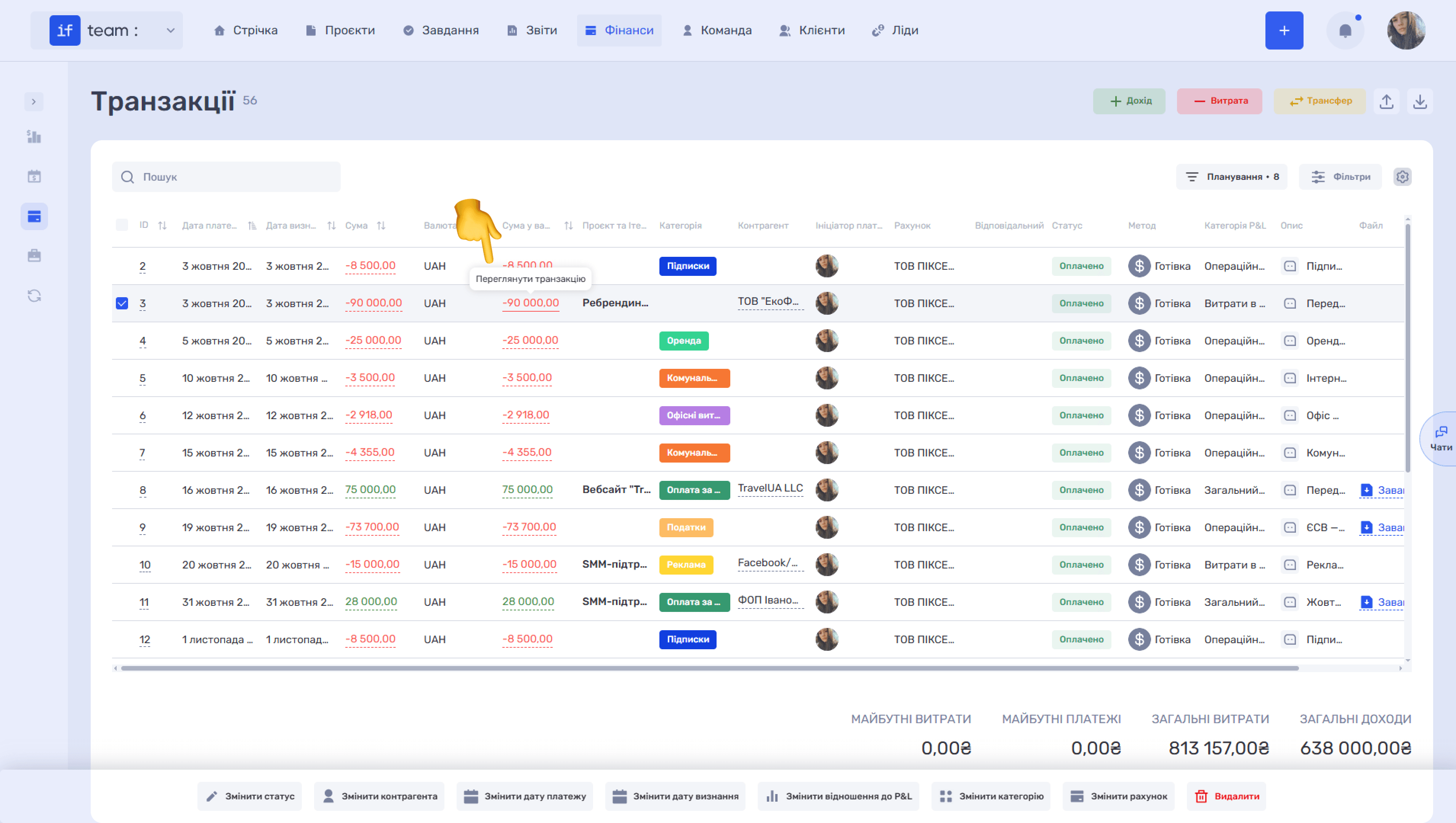Screen dimensions: 1456x823
Task: Open the notifications bell
Action: (x=1345, y=30)
